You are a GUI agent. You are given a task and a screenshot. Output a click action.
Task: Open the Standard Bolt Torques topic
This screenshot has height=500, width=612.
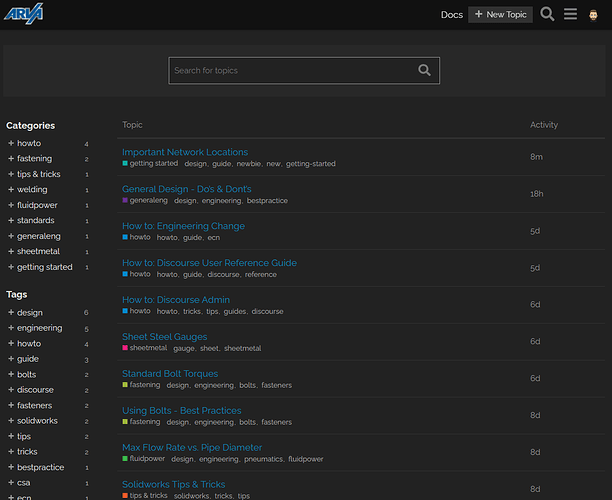170,374
